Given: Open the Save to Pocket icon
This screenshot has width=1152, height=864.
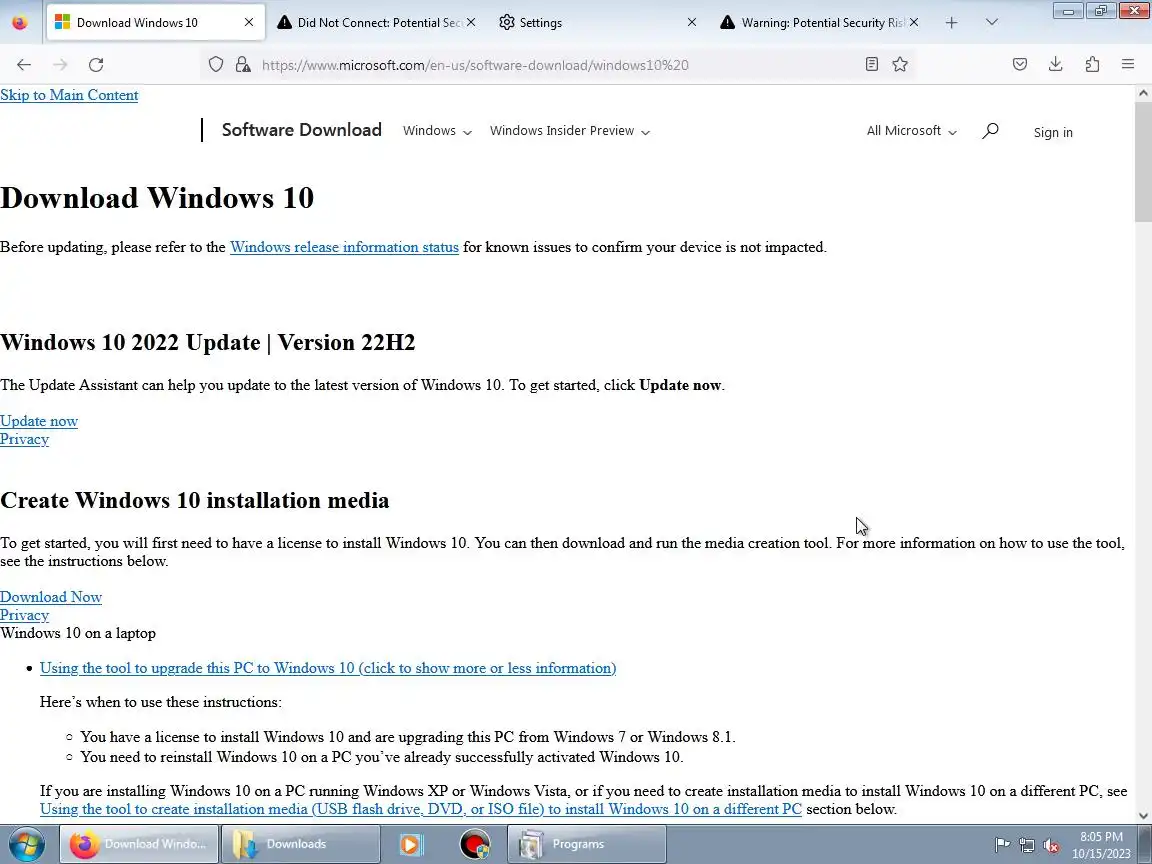Looking at the screenshot, I should 1020,65.
